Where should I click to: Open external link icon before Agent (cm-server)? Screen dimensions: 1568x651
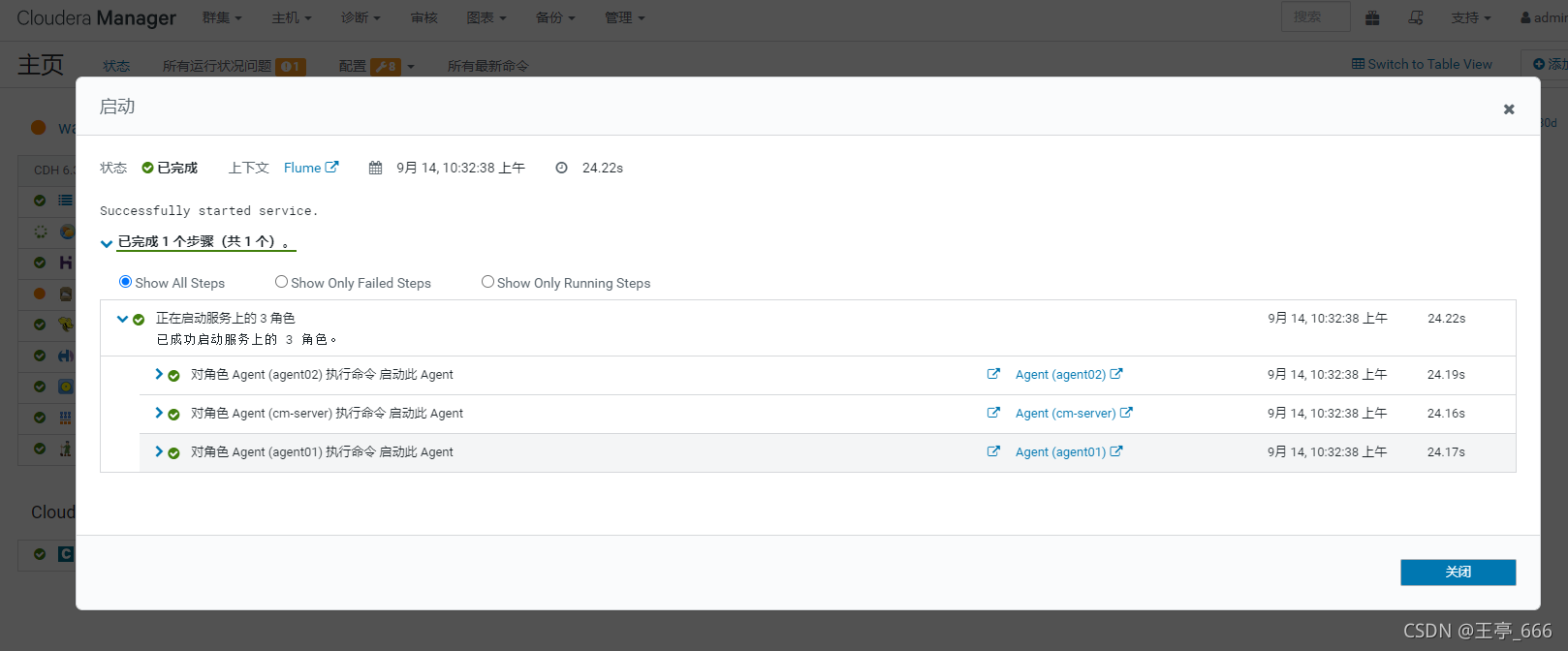point(993,413)
